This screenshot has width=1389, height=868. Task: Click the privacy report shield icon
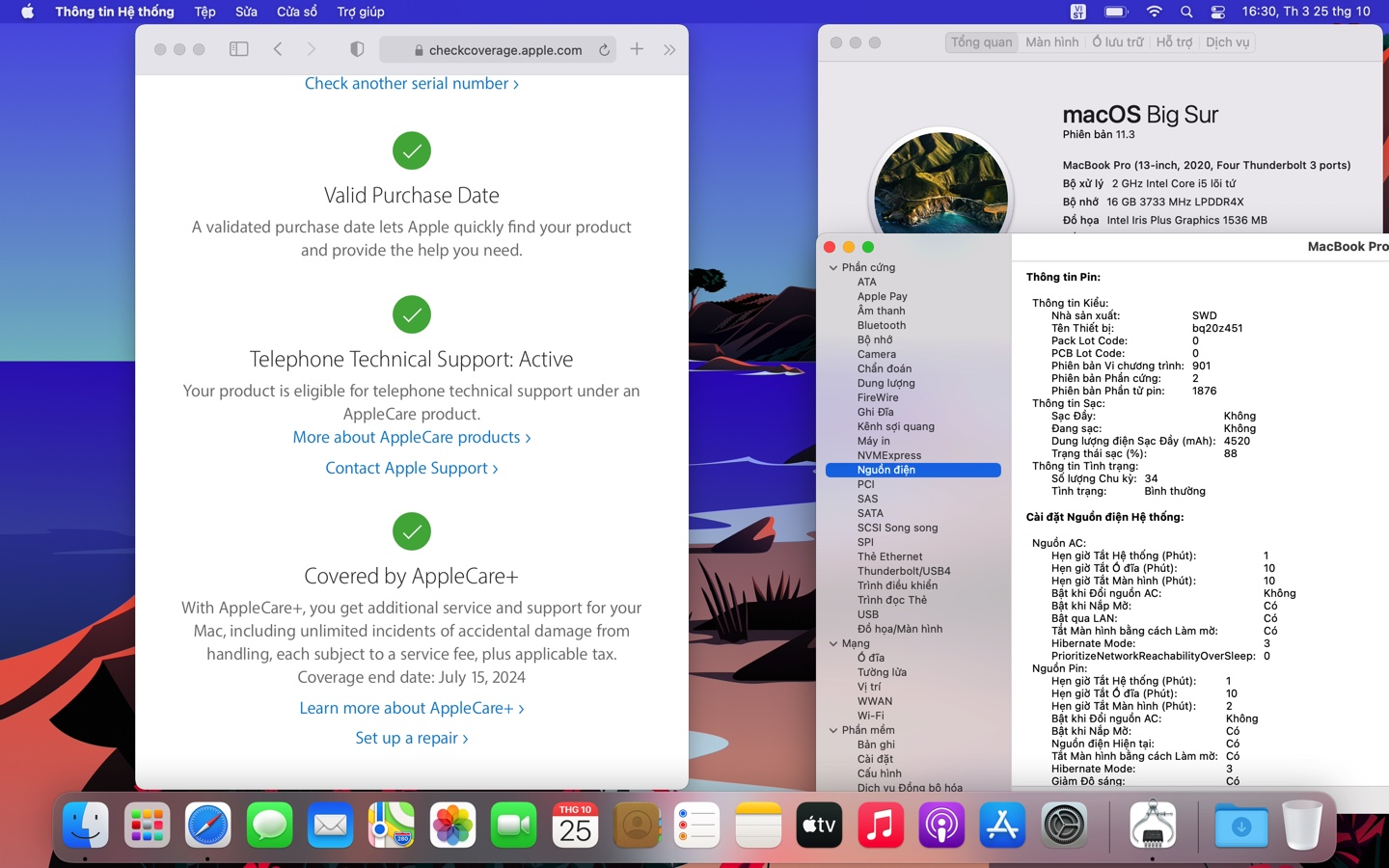(357, 49)
